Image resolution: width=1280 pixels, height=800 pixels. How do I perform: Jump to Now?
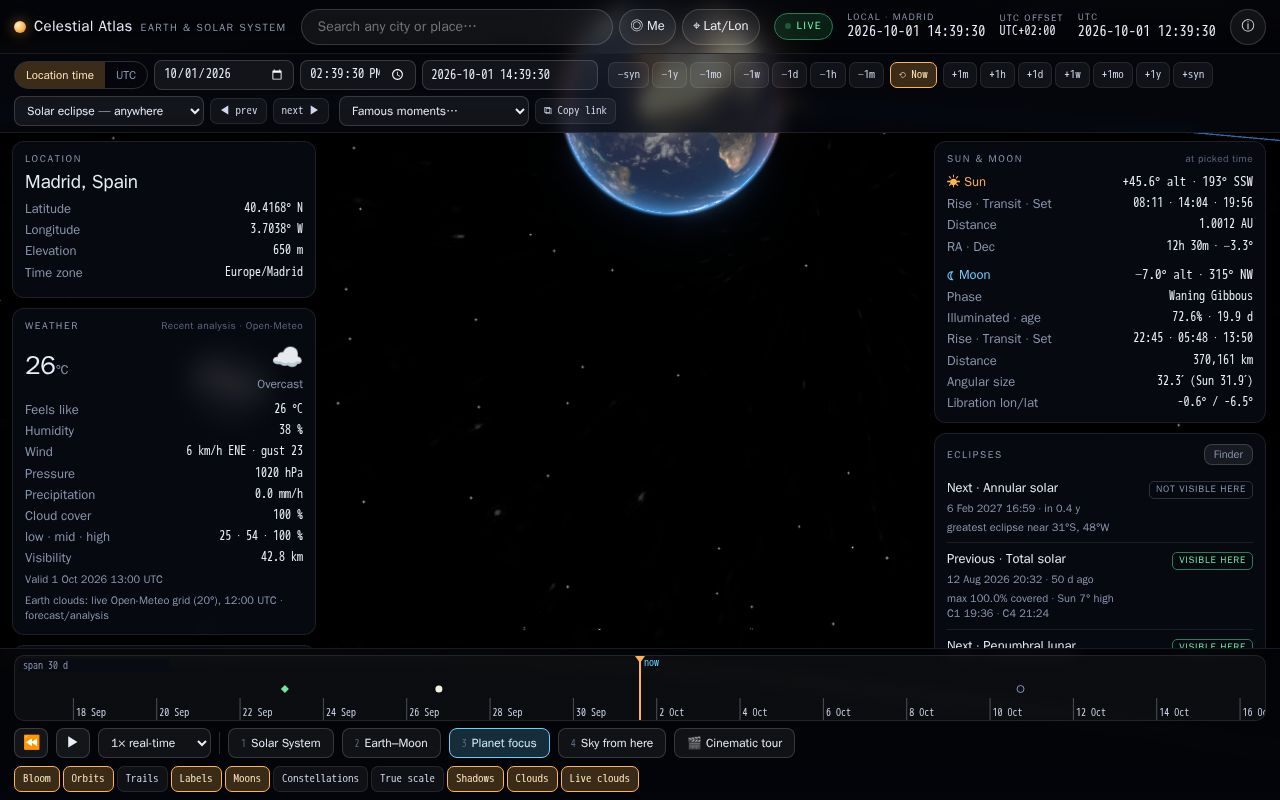(913, 75)
